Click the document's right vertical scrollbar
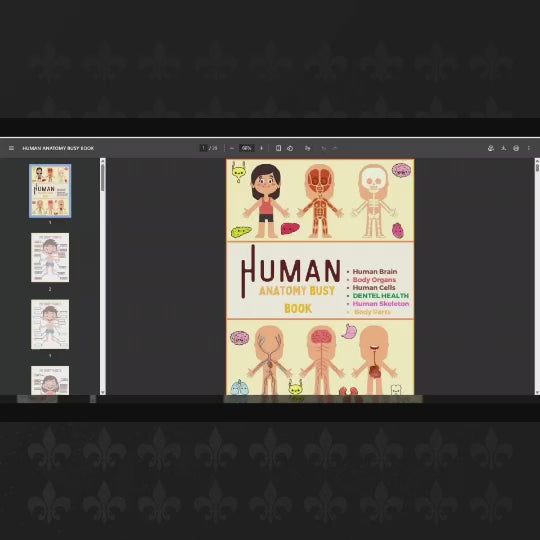 (x=537, y=276)
